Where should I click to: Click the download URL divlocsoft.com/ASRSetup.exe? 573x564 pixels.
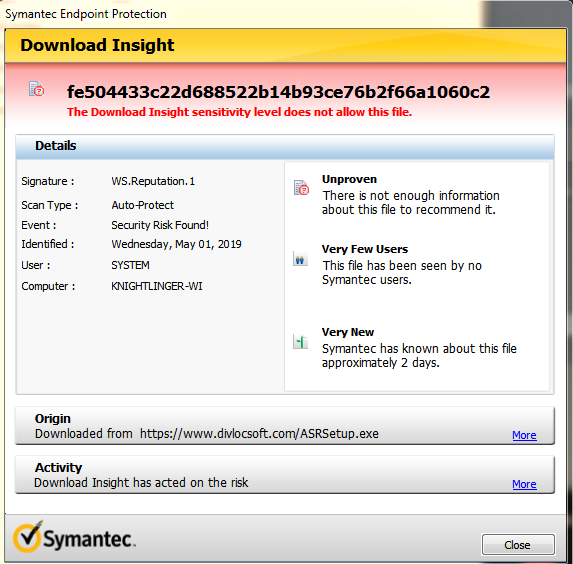click(259, 434)
